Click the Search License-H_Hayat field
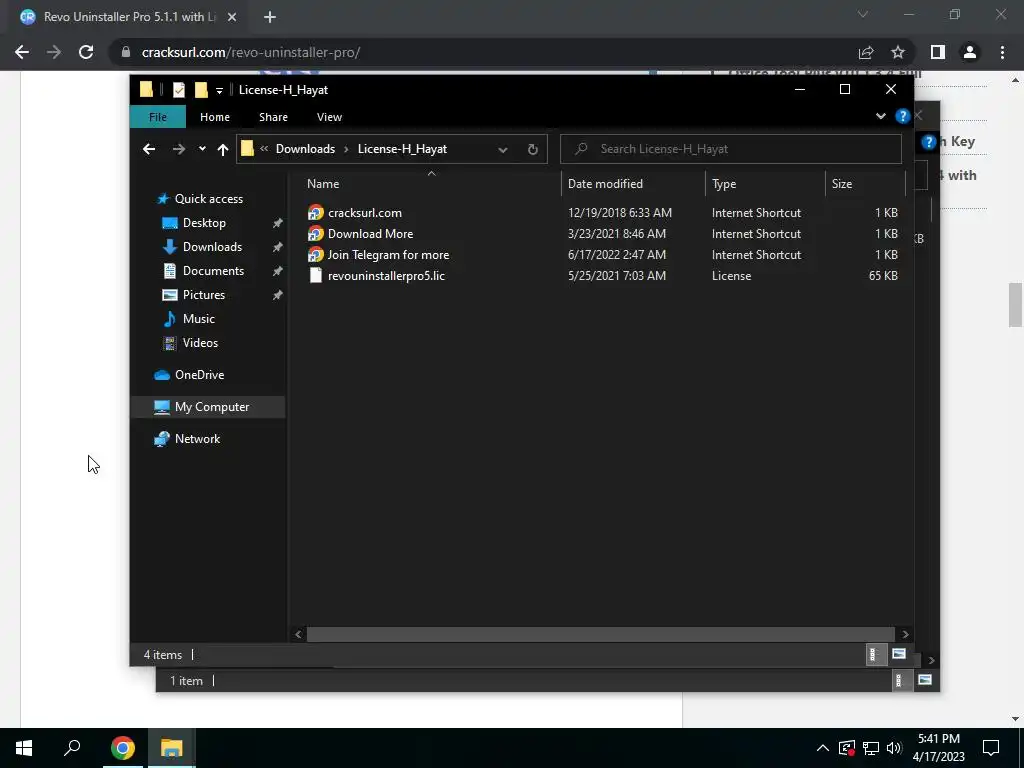Image resolution: width=1024 pixels, height=768 pixels. pos(731,149)
